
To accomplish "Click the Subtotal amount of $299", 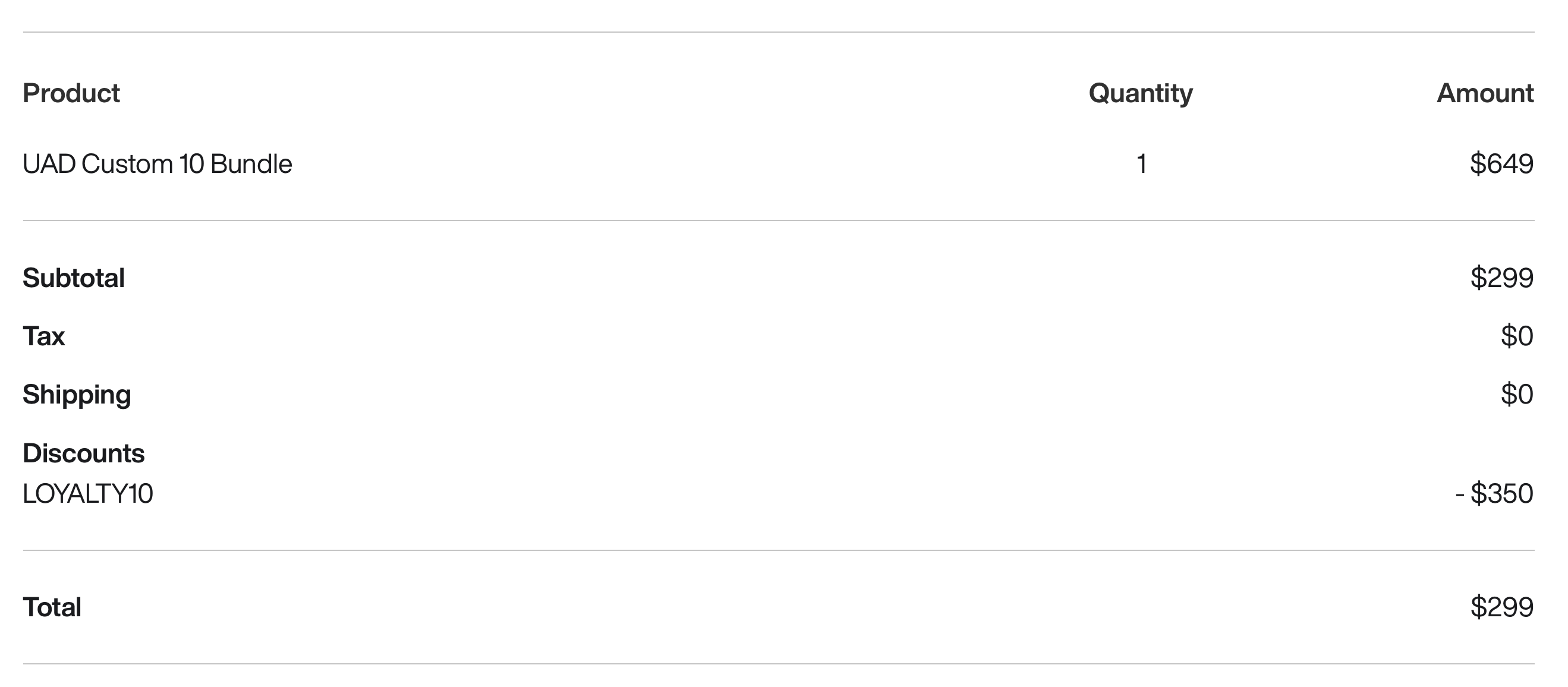I will pos(1501,278).
